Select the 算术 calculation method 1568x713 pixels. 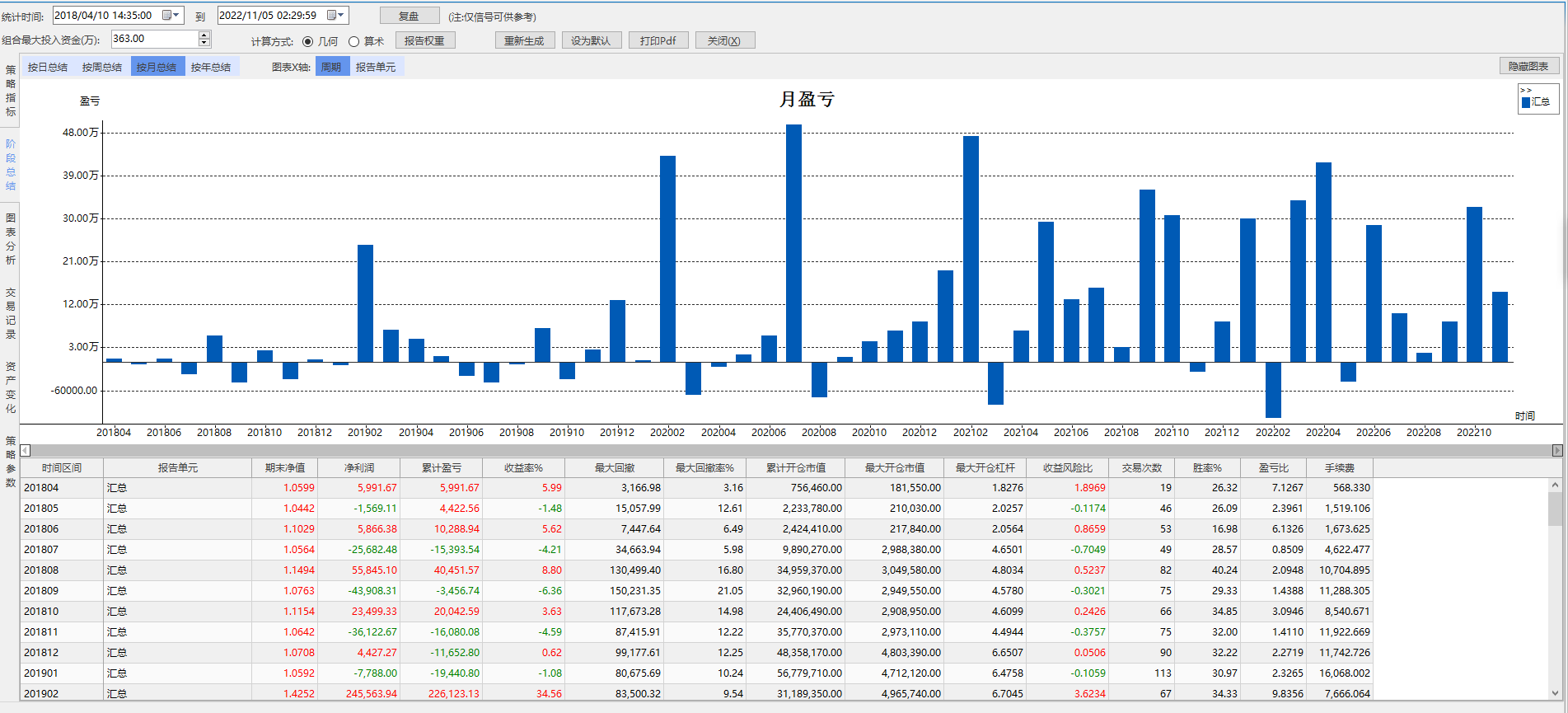[354, 41]
